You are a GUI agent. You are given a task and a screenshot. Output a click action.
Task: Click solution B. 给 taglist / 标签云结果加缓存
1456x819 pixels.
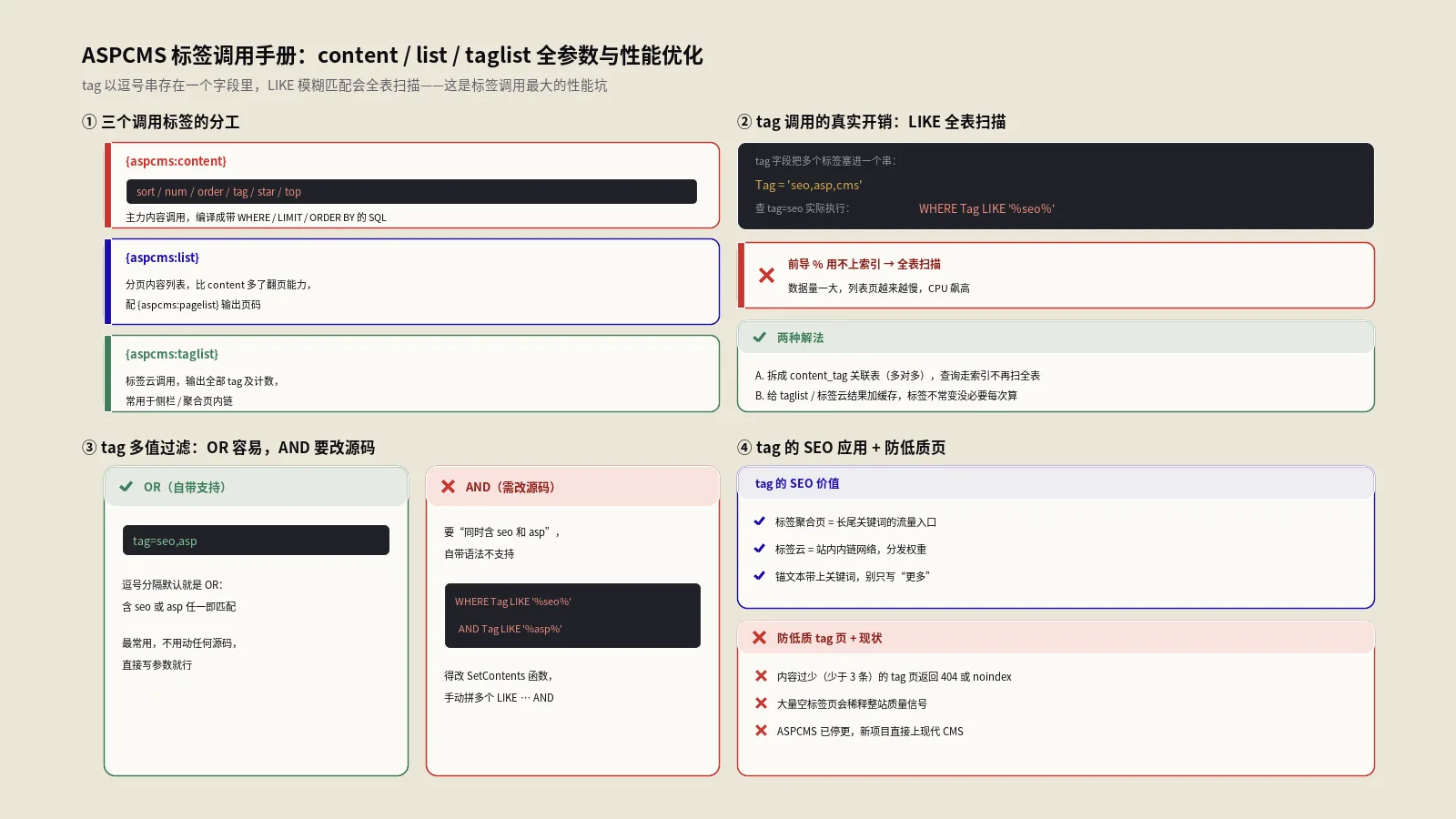886,395
